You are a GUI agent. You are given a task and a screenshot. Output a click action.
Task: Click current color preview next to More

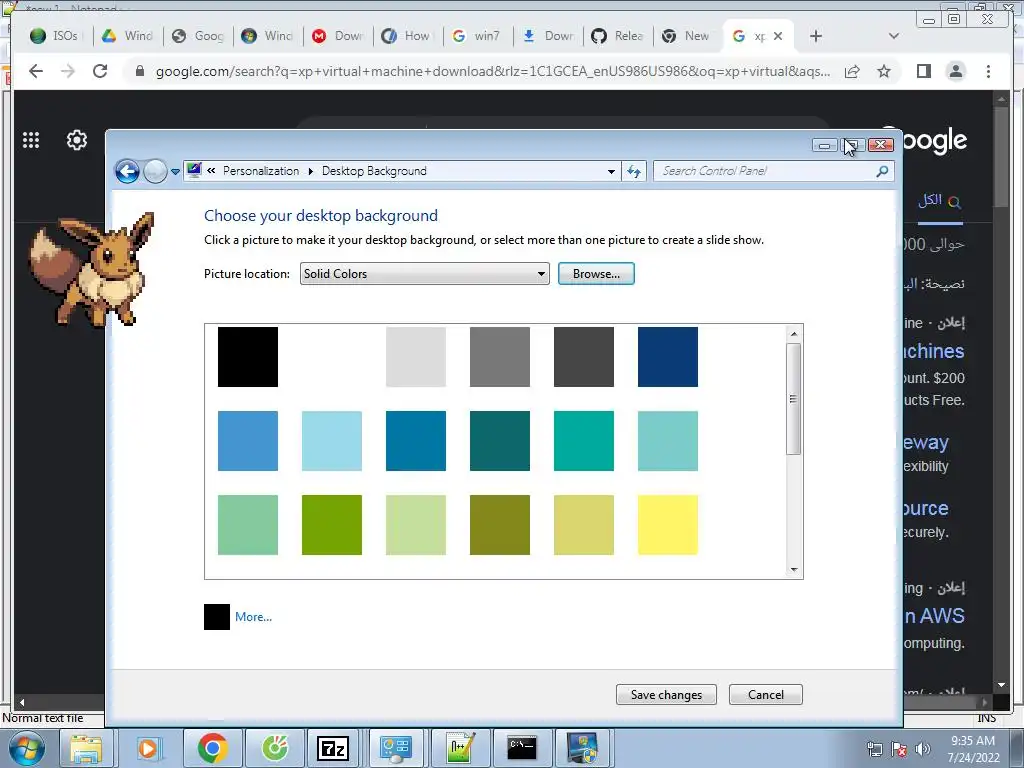(x=217, y=616)
